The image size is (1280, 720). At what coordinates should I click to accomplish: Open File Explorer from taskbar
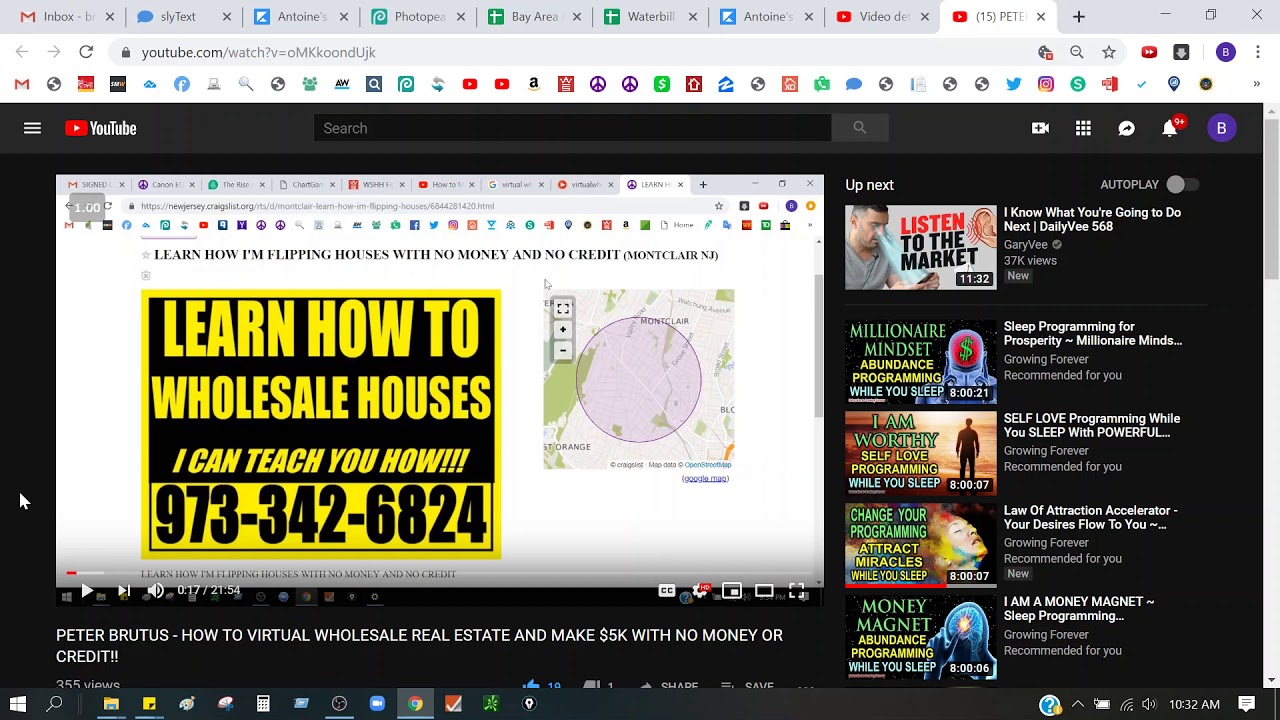tap(111, 704)
